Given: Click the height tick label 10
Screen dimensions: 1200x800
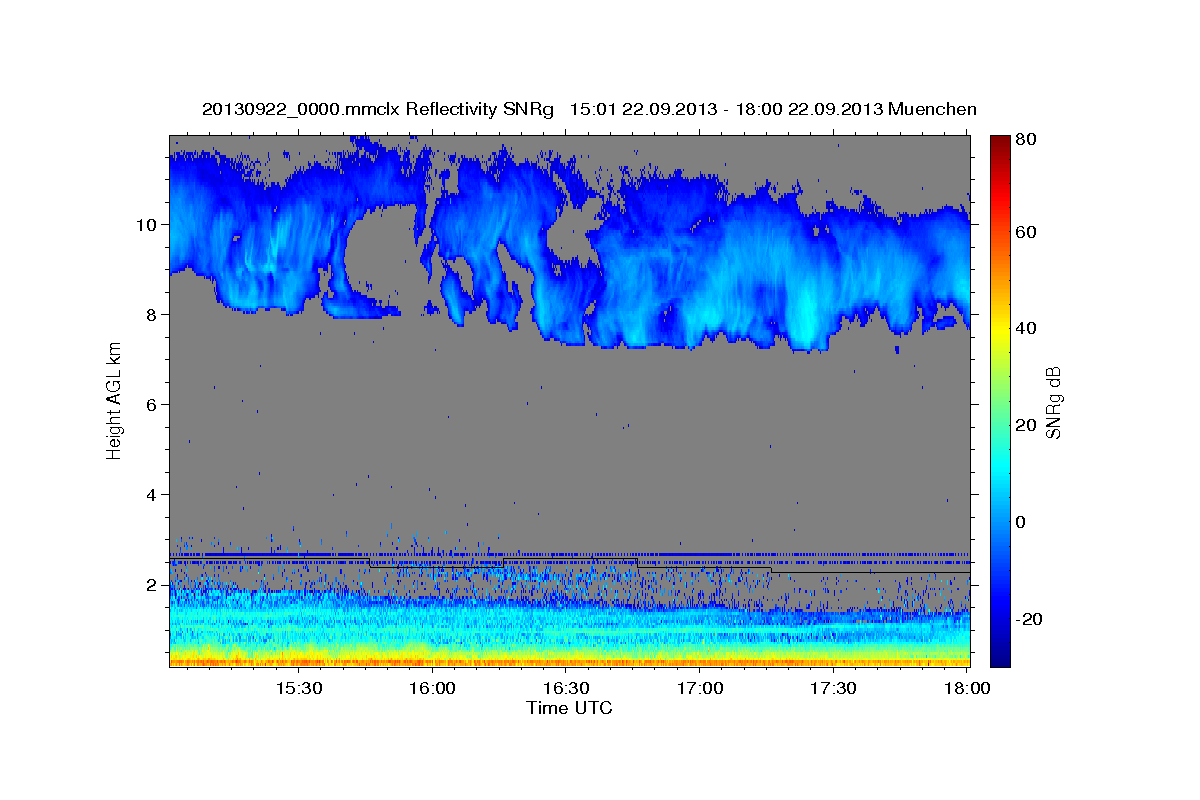Looking at the screenshot, I should (x=147, y=224).
